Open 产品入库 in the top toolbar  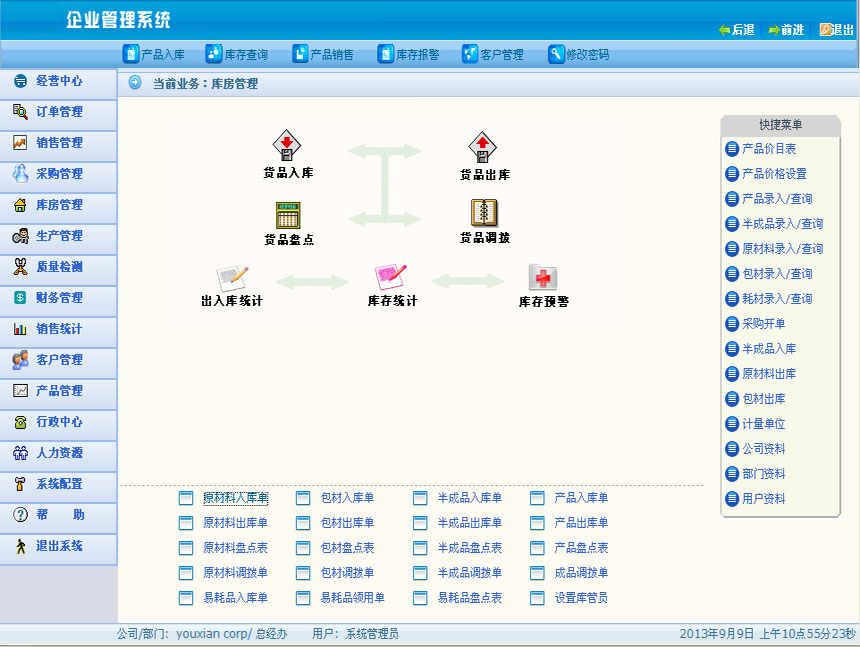(x=154, y=55)
